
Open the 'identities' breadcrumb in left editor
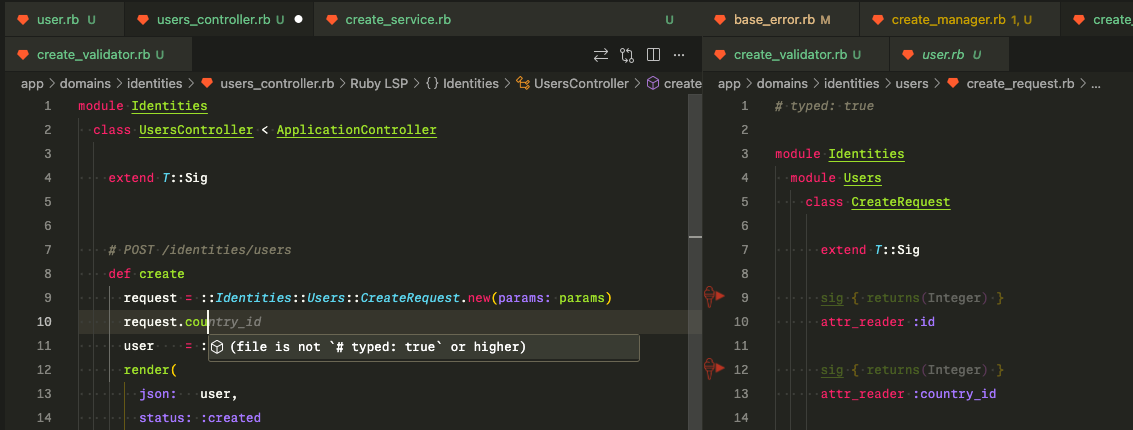[156, 84]
